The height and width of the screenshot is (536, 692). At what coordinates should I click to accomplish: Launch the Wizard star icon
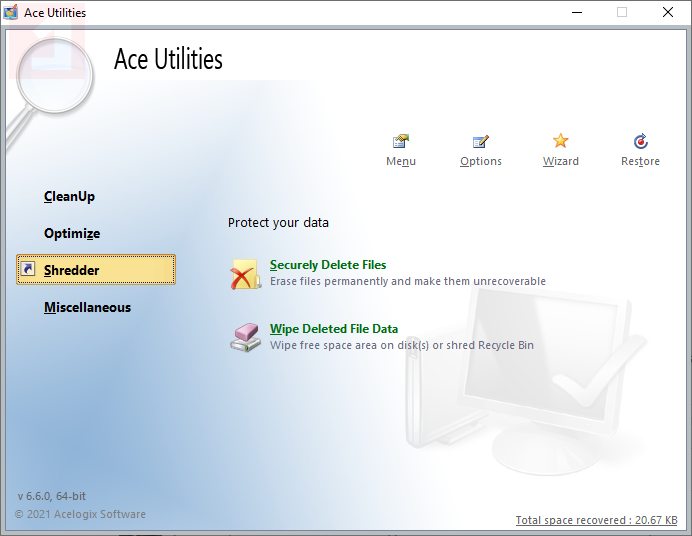[560, 141]
